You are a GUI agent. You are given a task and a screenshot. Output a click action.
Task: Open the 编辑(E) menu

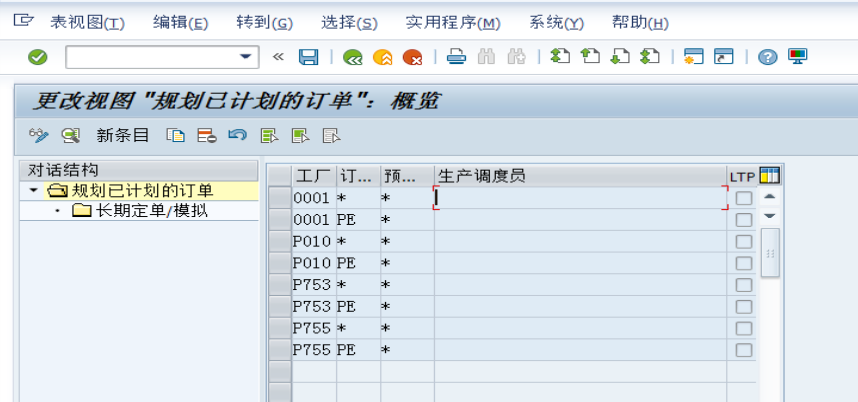click(180, 23)
